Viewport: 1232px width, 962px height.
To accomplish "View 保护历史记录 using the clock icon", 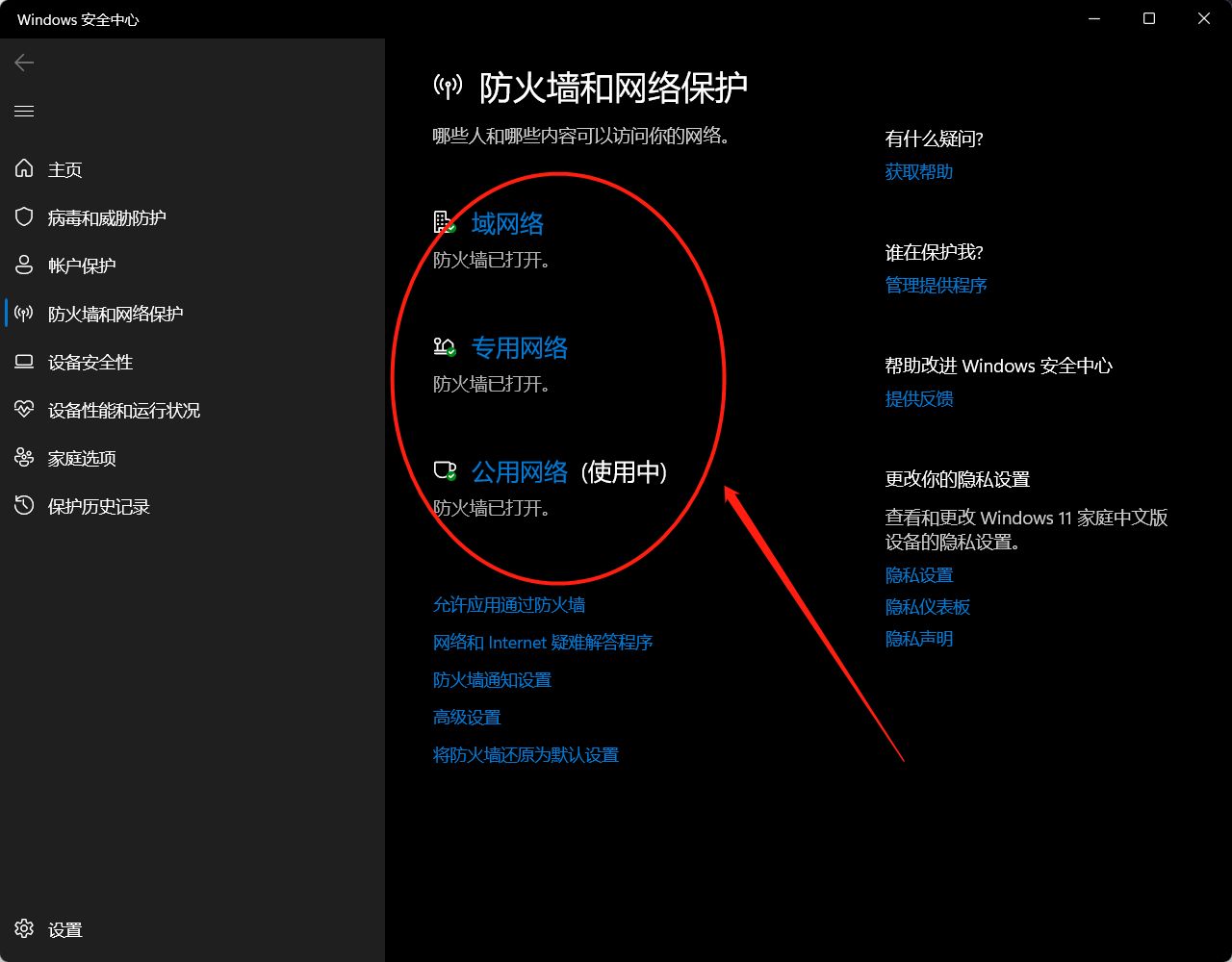I will point(24,506).
